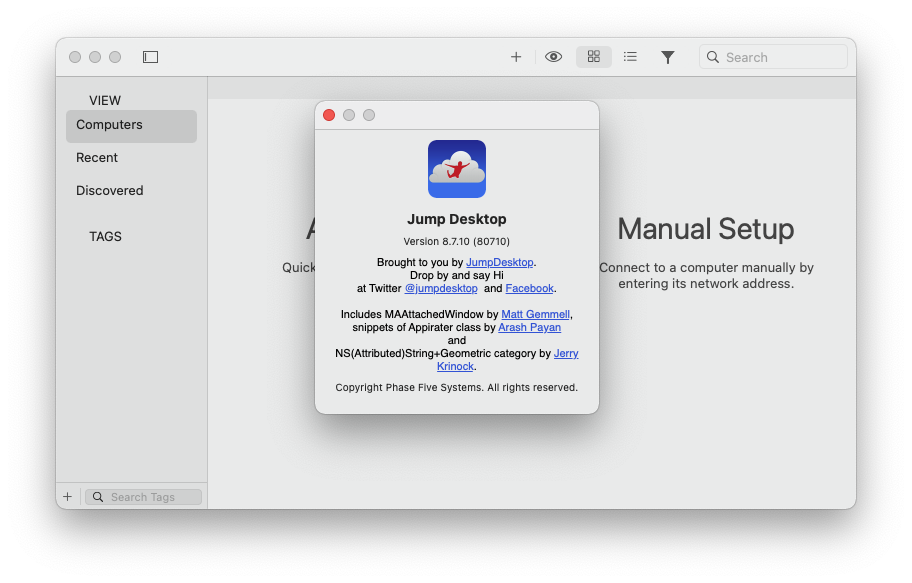Viewport: 912px width, 583px height.
Task: Open the Arash Payan link
Action: point(529,328)
